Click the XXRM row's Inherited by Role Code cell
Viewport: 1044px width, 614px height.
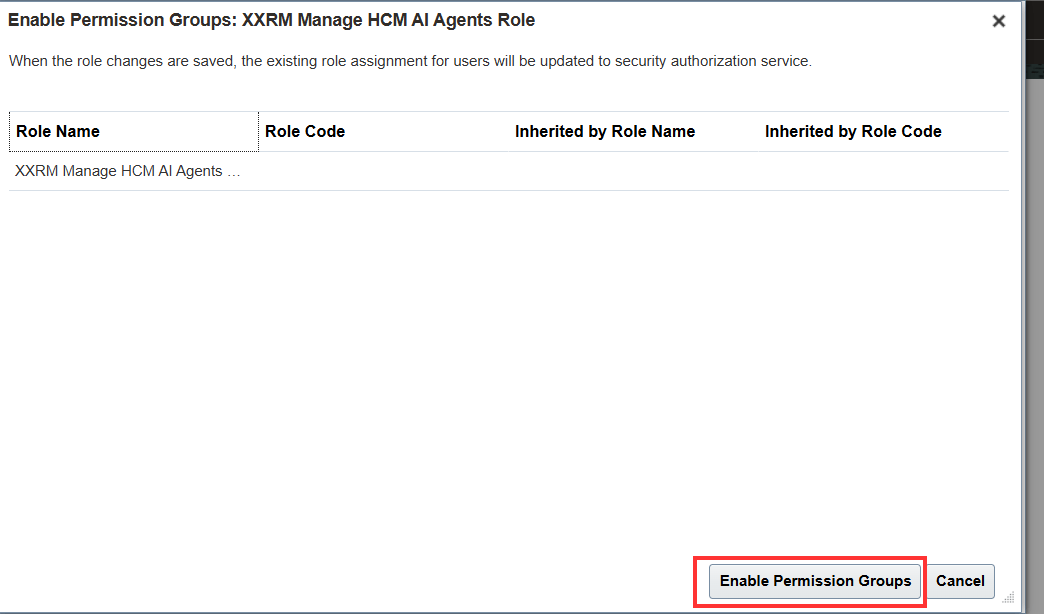pos(883,171)
